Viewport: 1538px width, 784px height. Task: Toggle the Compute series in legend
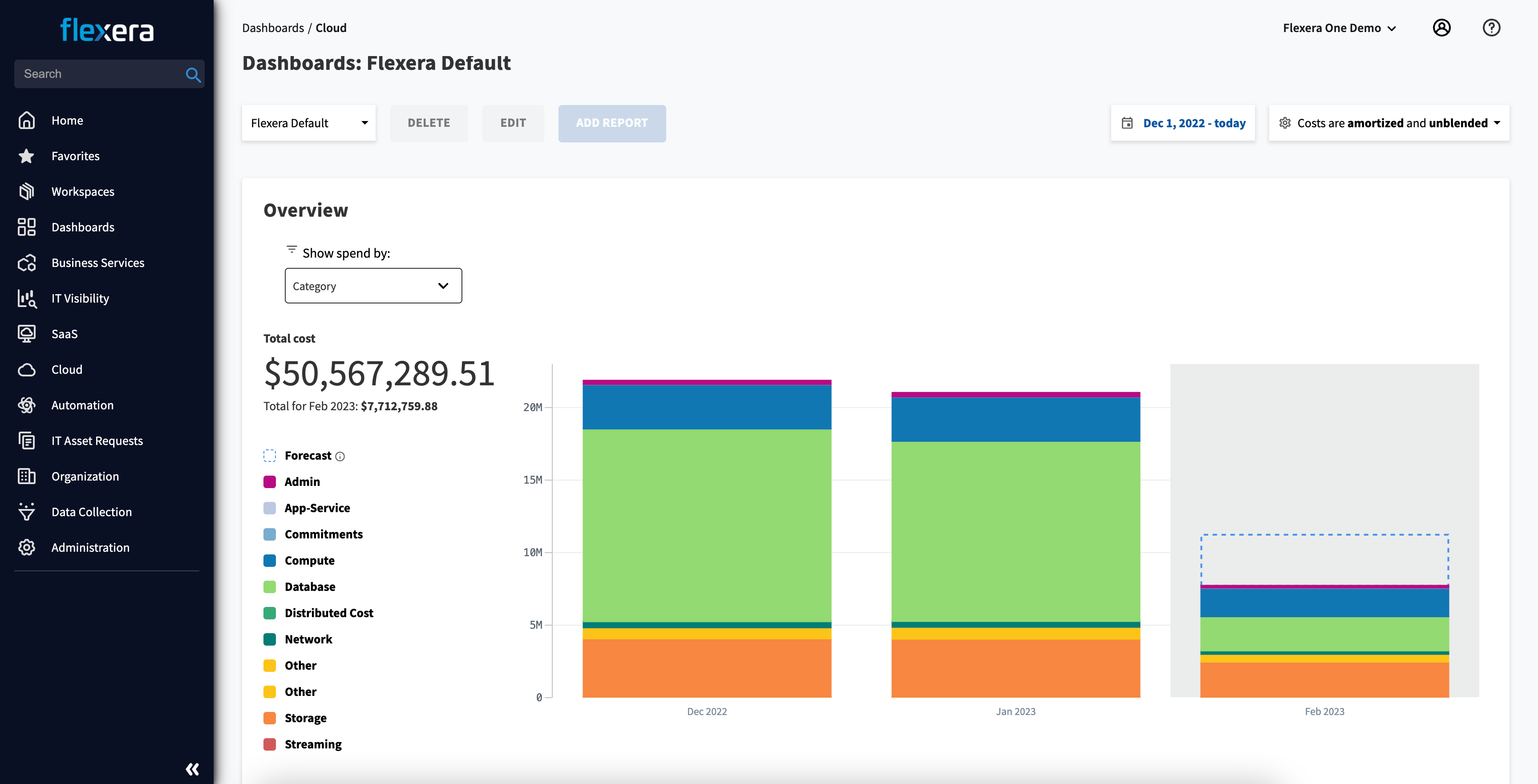tap(309, 561)
